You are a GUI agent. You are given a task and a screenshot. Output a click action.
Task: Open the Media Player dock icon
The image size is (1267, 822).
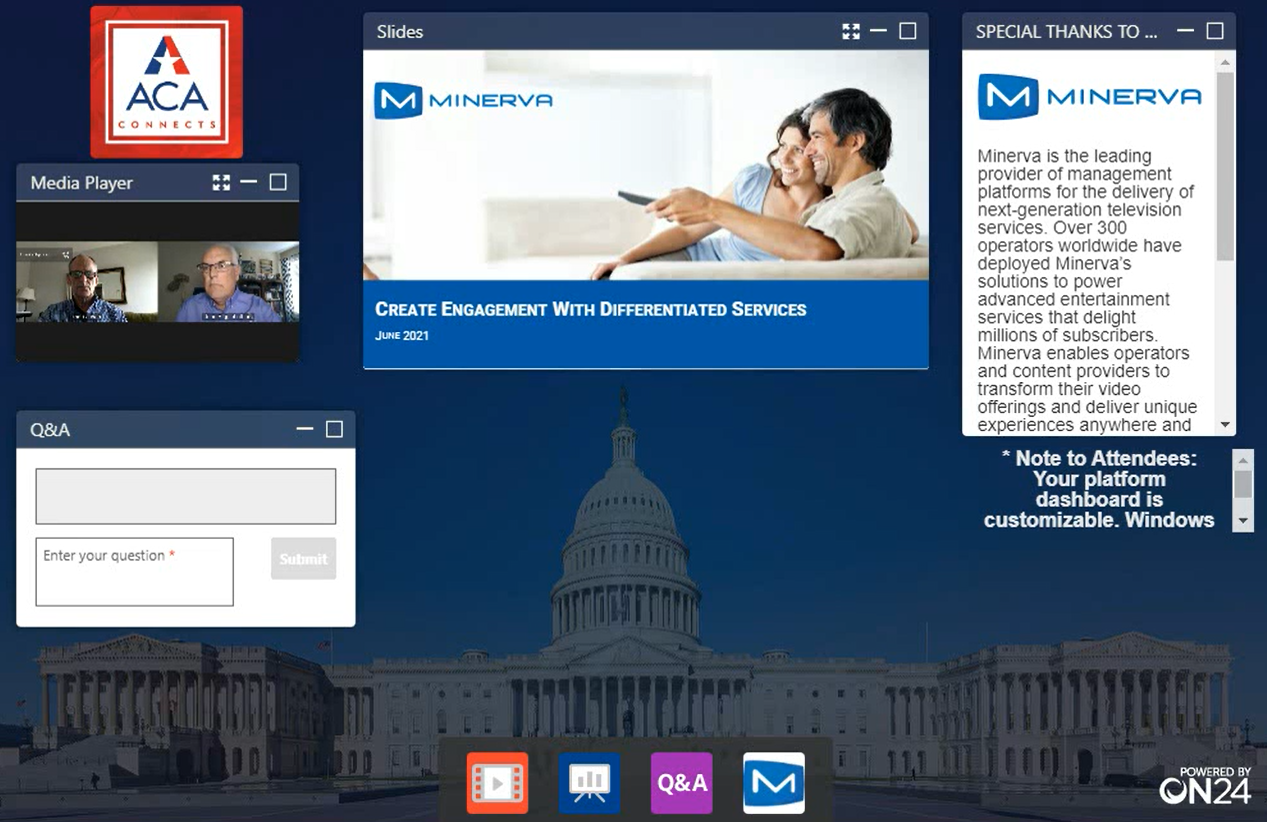tap(497, 783)
